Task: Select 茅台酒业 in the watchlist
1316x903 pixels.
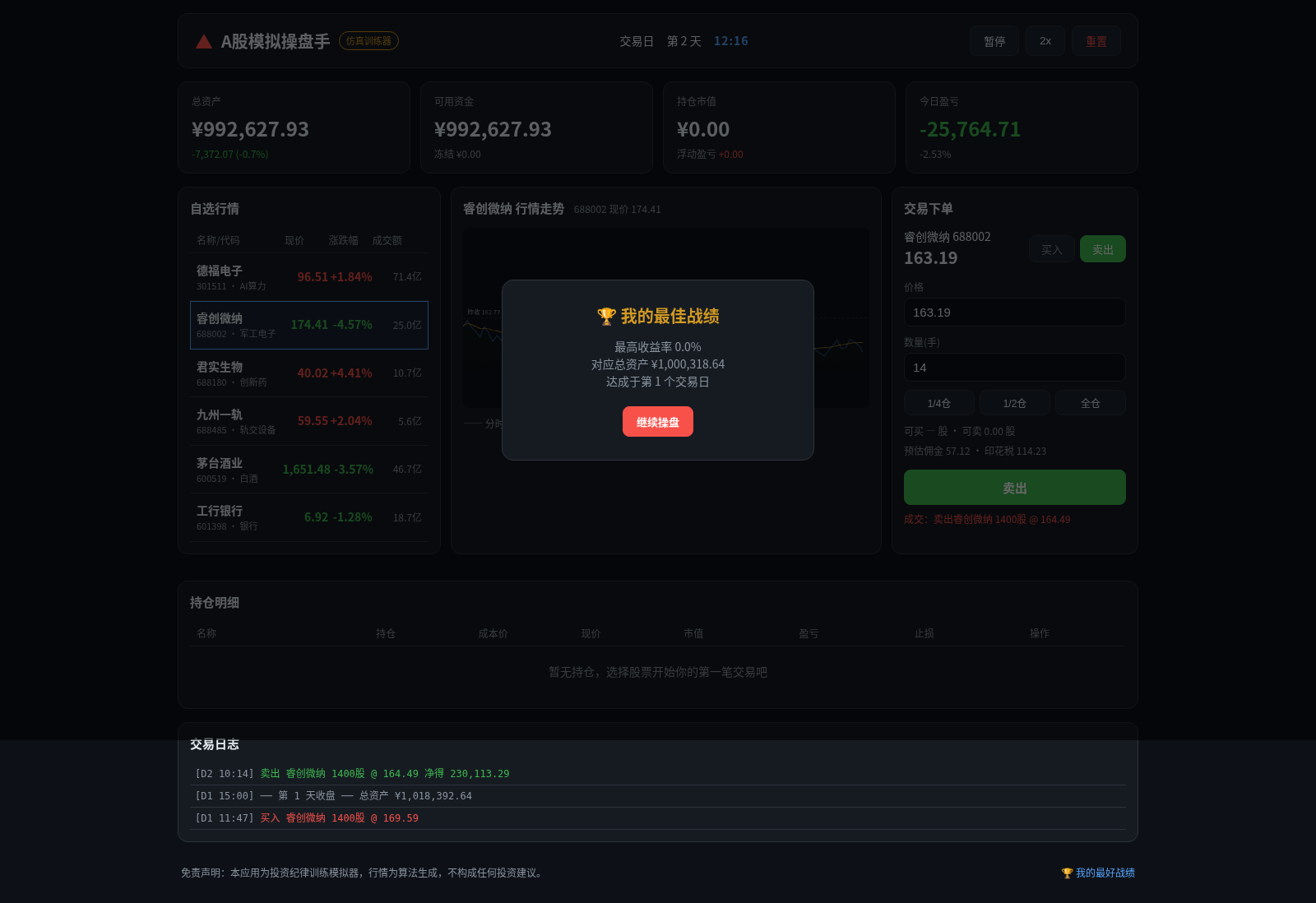Action: (x=309, y=470)
